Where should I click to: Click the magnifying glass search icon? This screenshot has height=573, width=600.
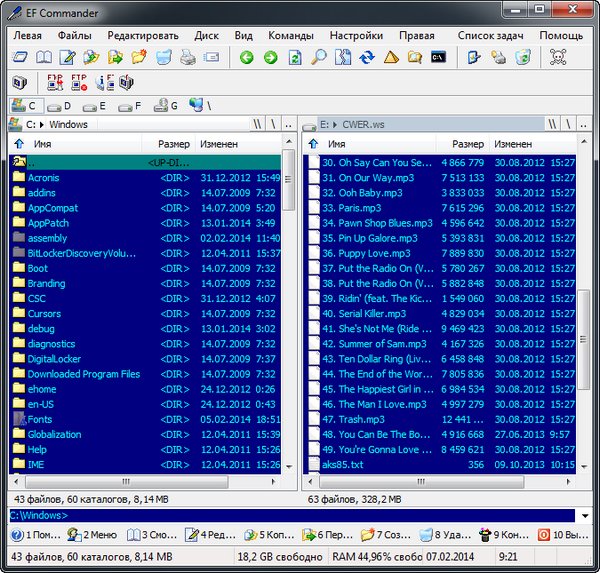coord(319,58)
